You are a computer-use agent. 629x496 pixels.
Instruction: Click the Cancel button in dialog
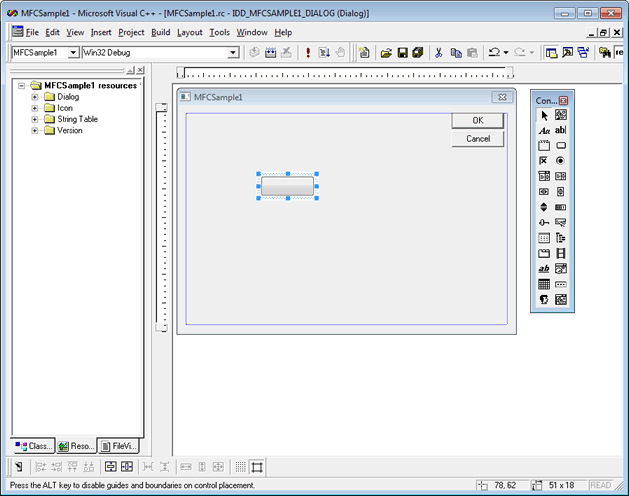477,139
